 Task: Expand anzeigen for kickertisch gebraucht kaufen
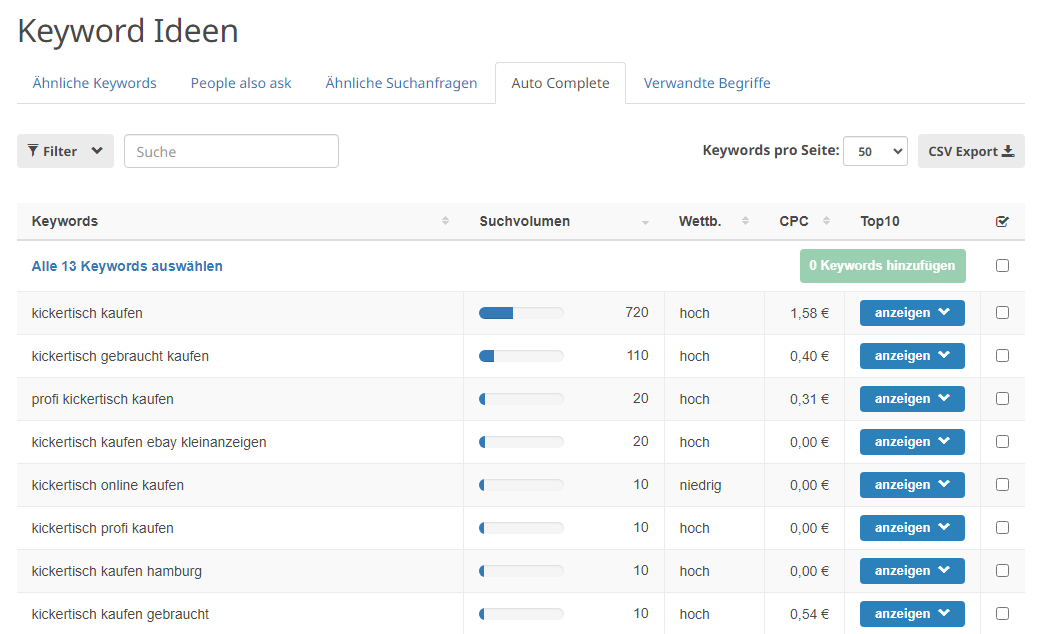(x=912, y=356)
